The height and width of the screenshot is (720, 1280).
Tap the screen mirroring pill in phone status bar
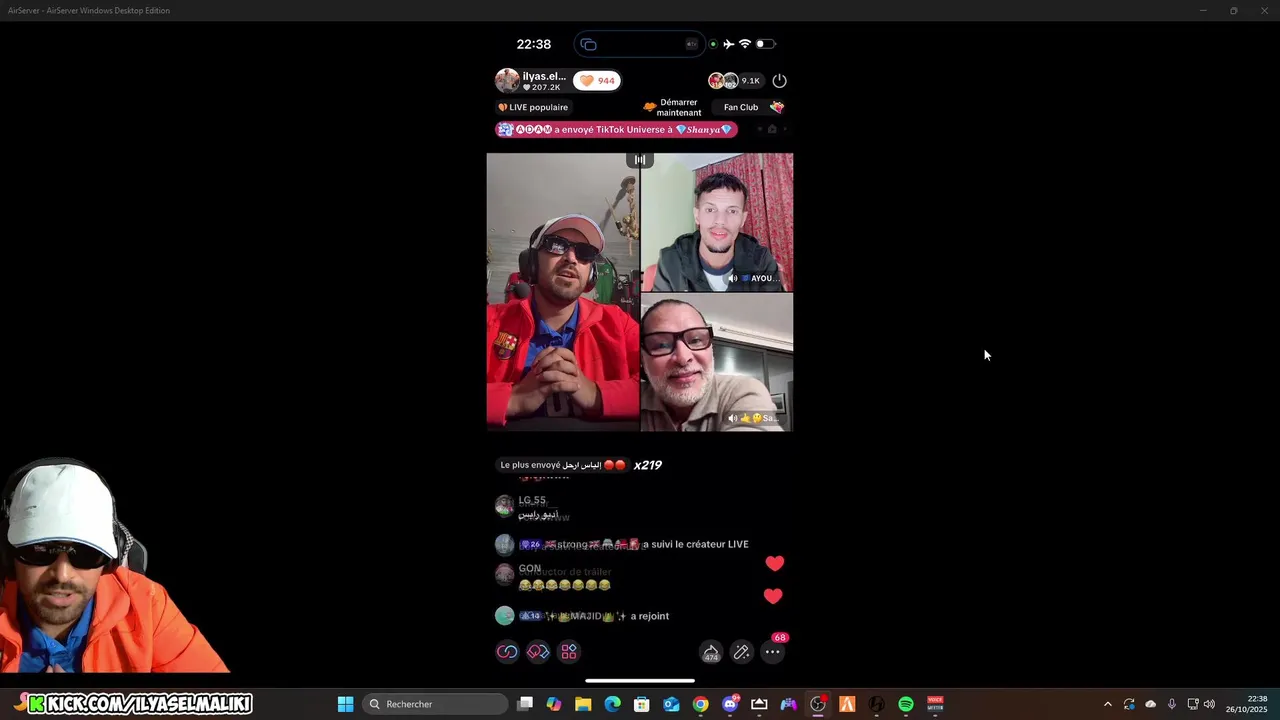[640, 44]
